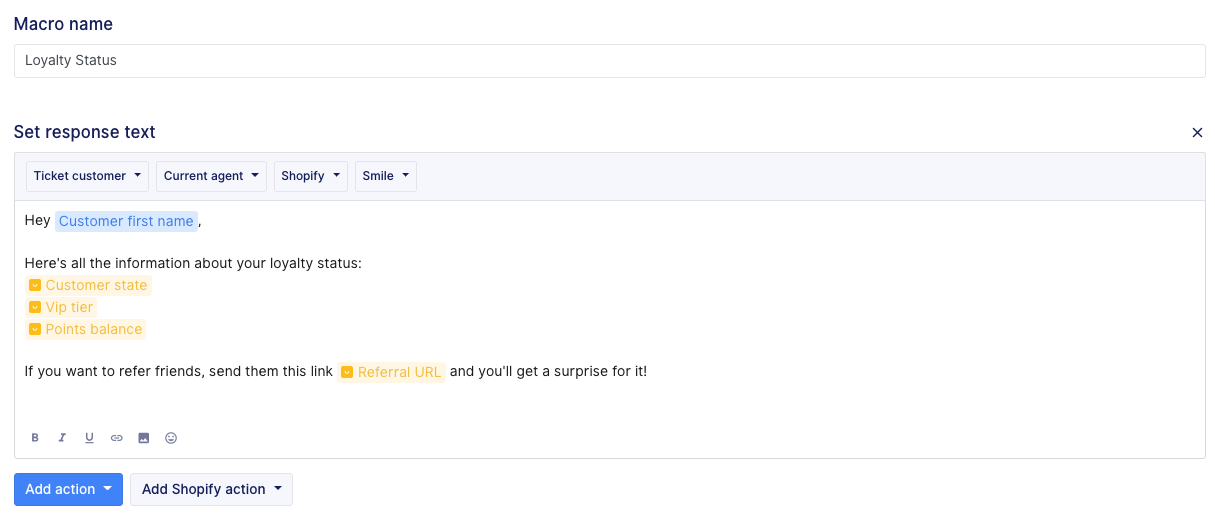Insert an image into the response
The height and width of the screenshot is (523, 1215).
click(143, 438)
